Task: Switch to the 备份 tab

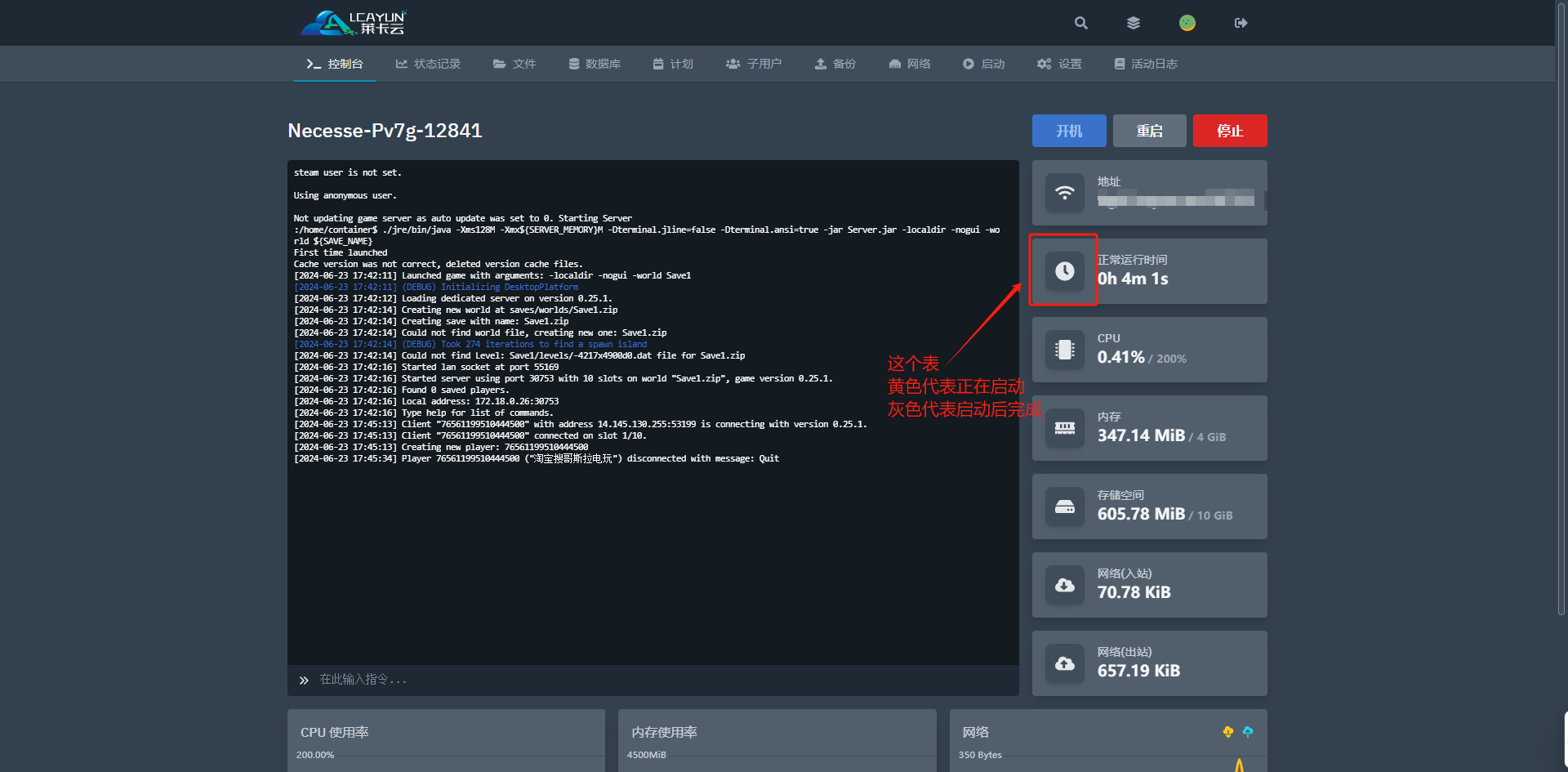Action: tap(835, 64)
